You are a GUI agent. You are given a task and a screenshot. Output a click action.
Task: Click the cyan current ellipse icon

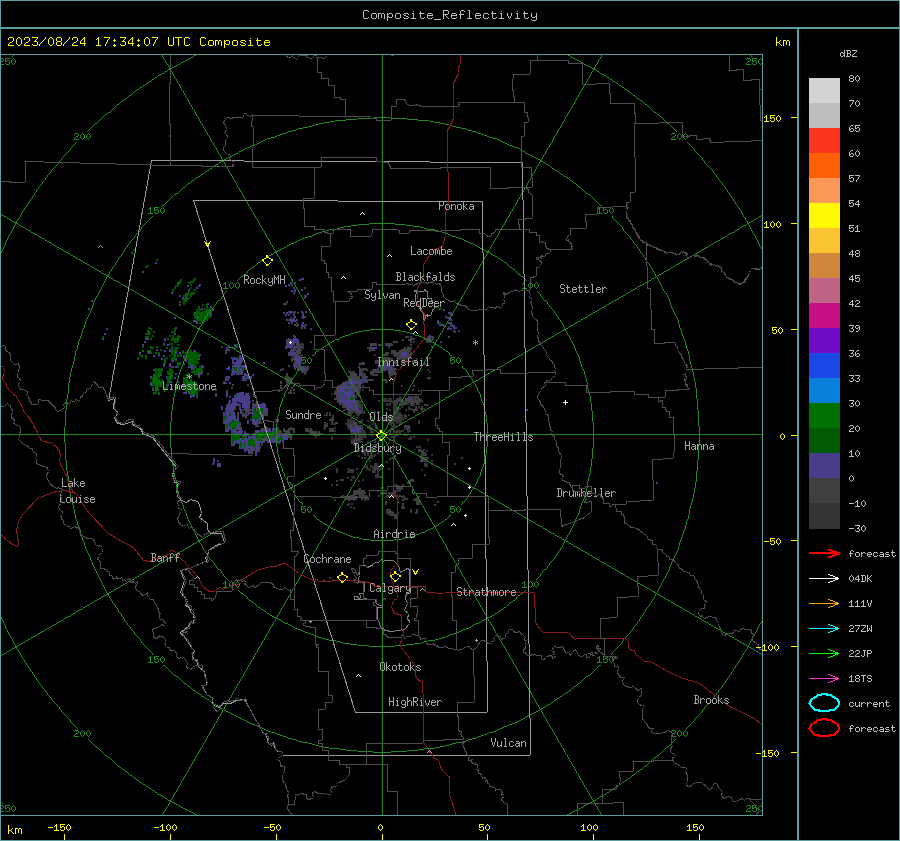pyautogui.click(x=824, y=703)
